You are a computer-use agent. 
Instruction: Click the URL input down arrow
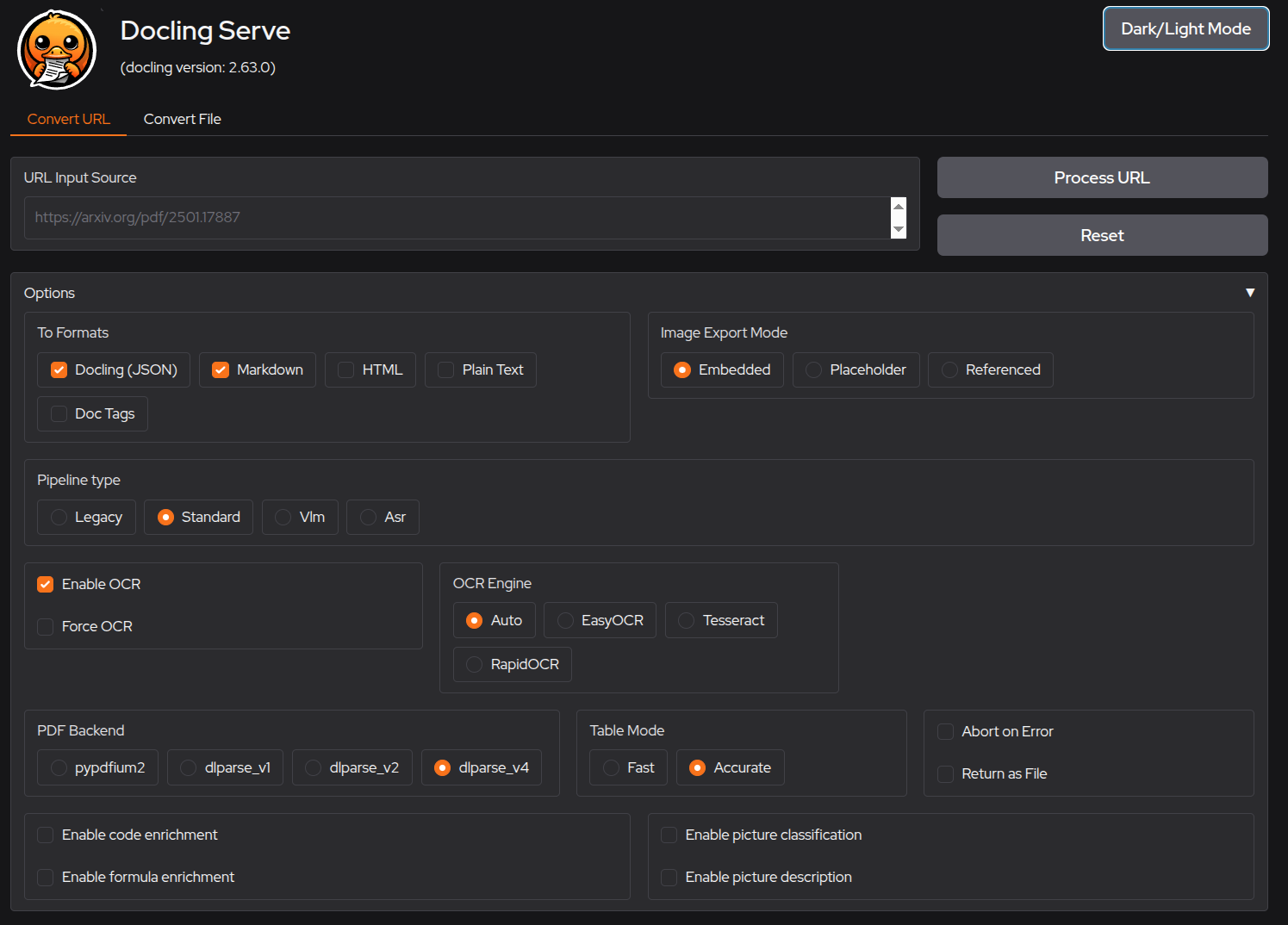click(899, 229)
